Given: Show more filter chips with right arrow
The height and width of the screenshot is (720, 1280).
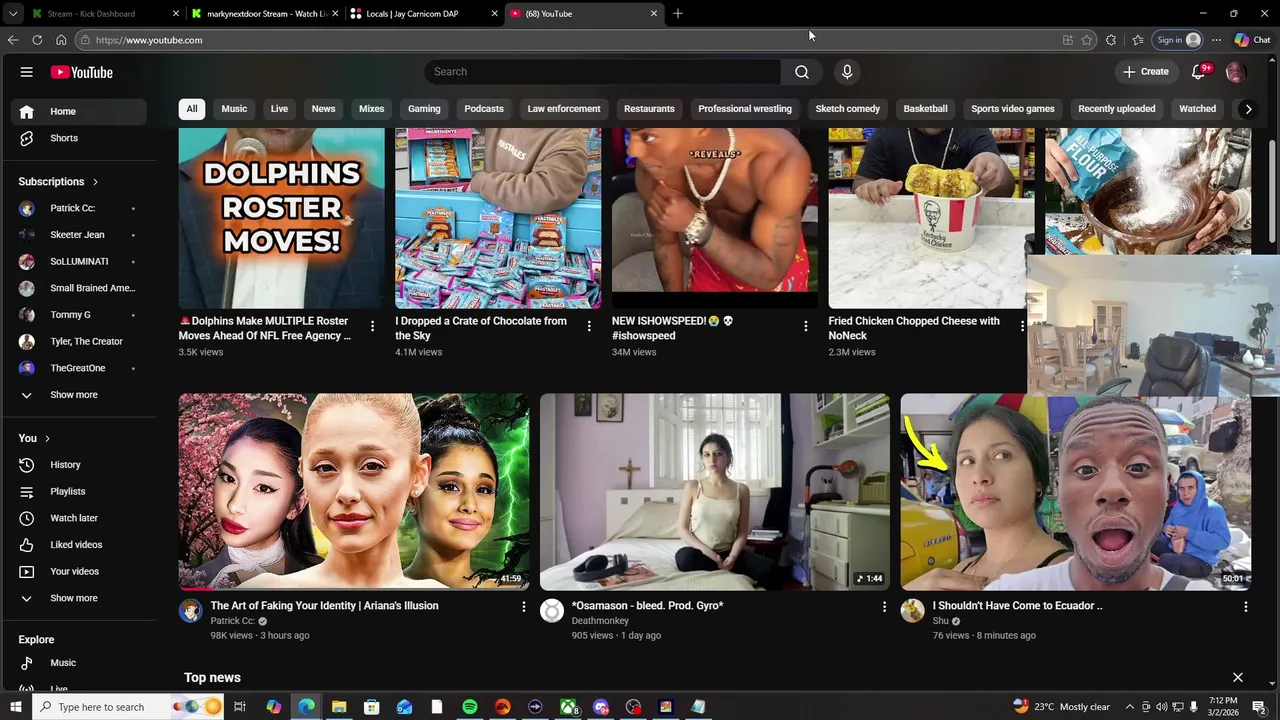Looking at the screenshot, I should 1248,109.
